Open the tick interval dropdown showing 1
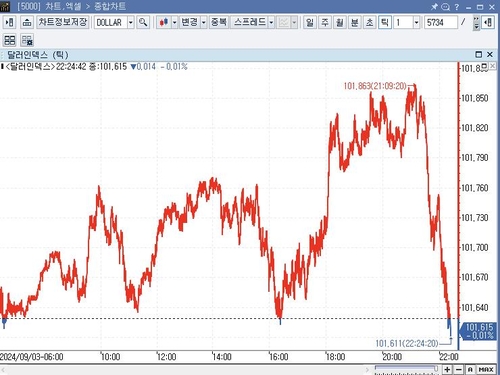 pos(416,23)
